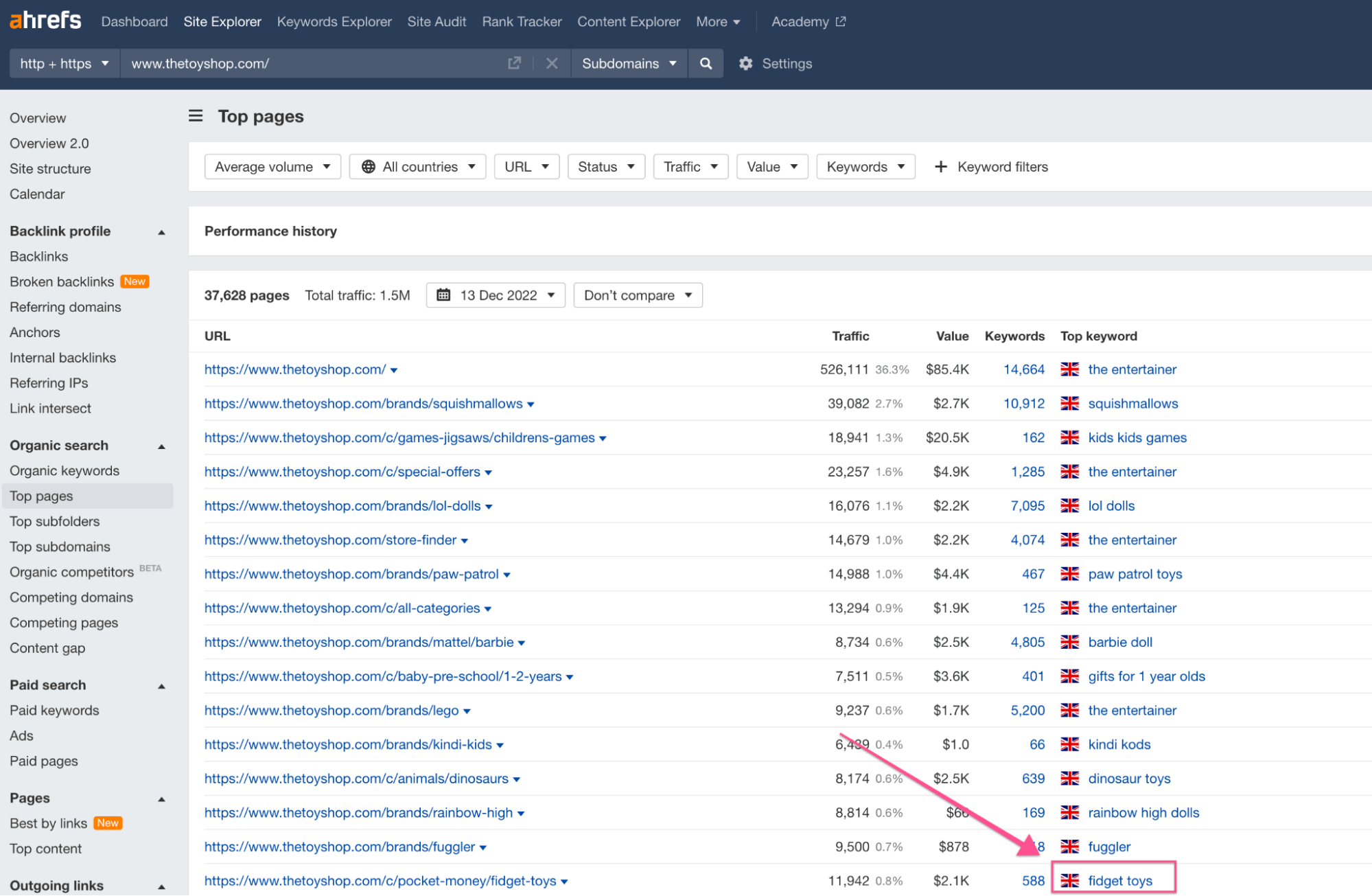Screen dimensions: 1372x896
Task: Click the search magnifier icon in the URL bar
Action: (706, 63)
